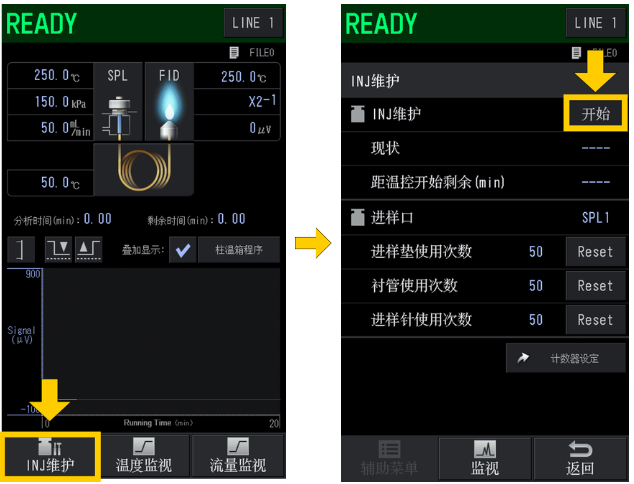Click the zoom-up chromatogram scale icon
The image size is (634, 484).
tap(89, 249)
